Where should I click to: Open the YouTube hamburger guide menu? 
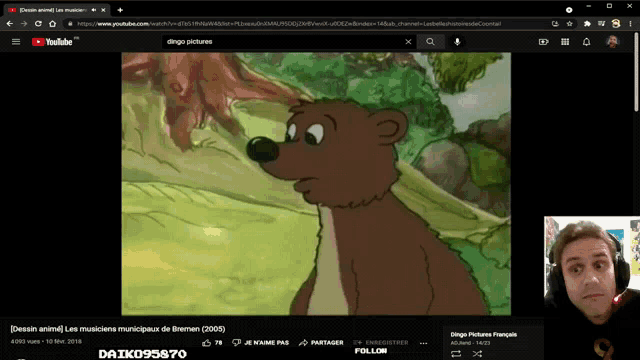pos(16,42)
